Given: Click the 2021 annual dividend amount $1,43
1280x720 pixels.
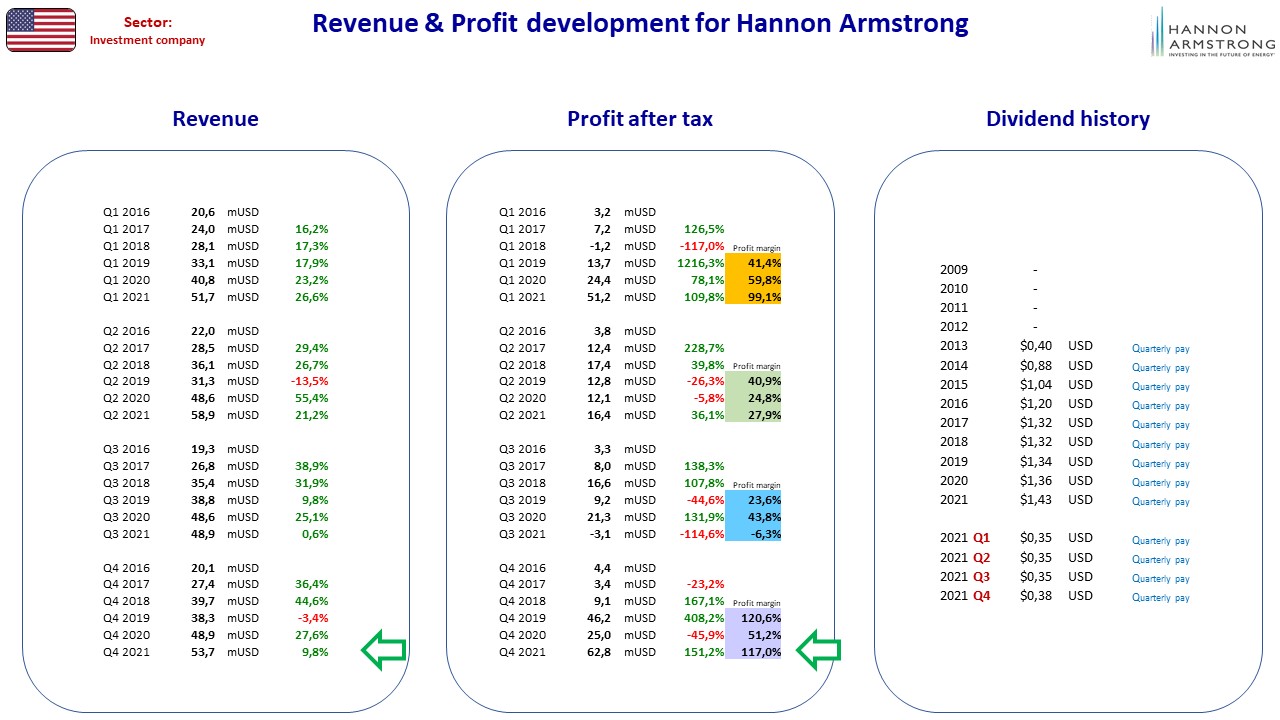Looking at the screenshot, I should (1036, 500).
